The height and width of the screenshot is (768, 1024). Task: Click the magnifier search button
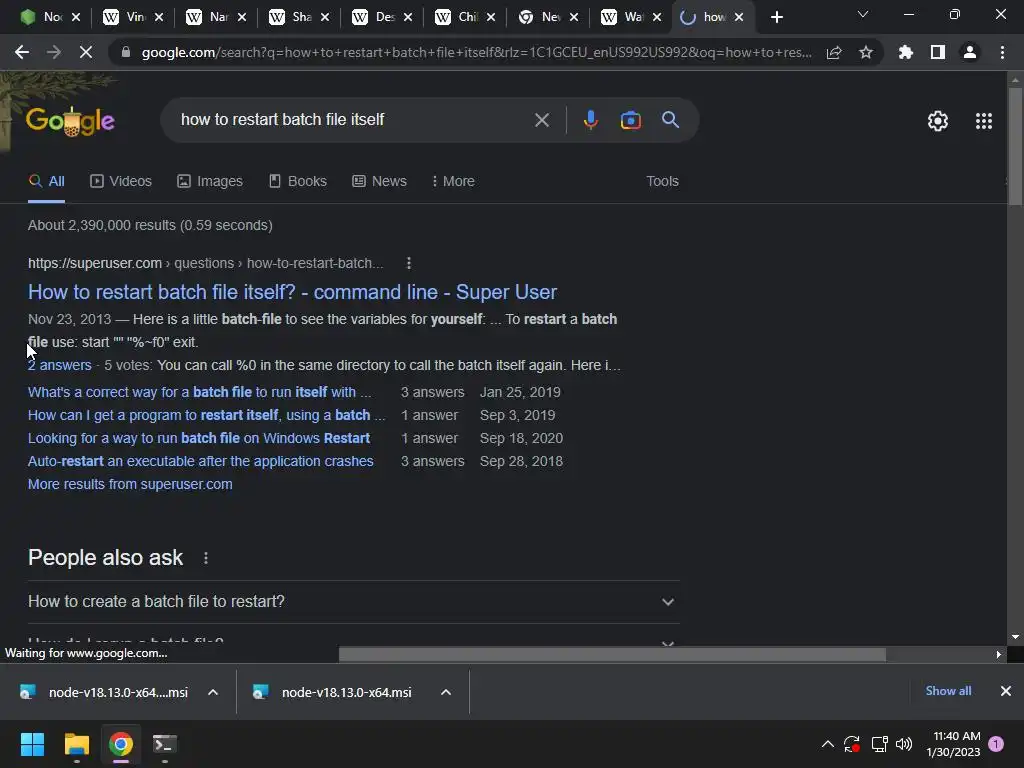click(670, 120)
